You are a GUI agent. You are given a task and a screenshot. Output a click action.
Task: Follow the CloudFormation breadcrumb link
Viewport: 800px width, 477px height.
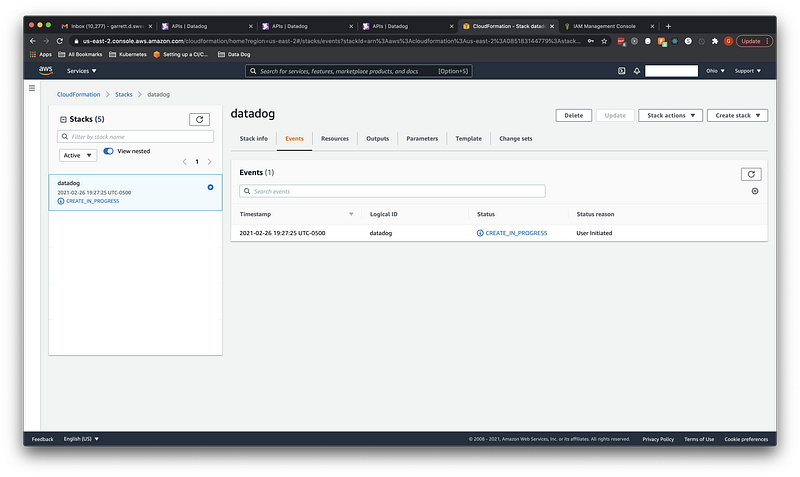79,94
